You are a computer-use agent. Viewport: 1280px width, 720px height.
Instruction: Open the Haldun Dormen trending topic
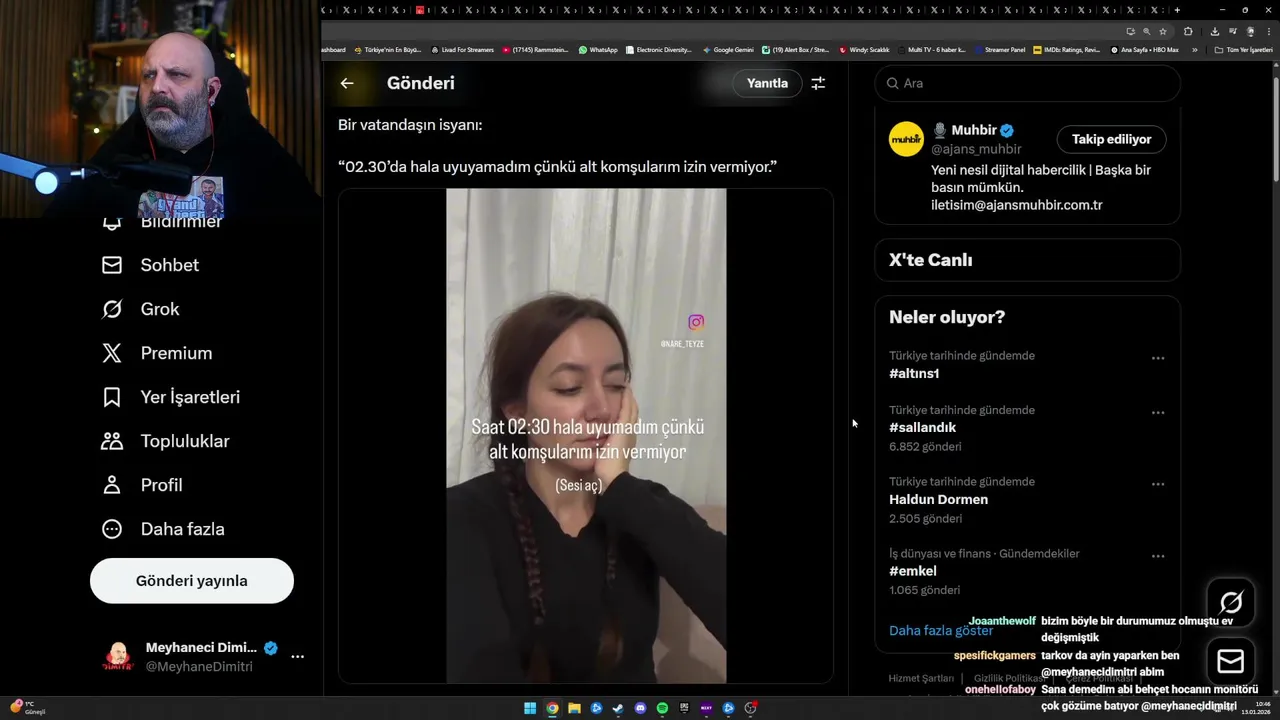click(x=938, y=499)
